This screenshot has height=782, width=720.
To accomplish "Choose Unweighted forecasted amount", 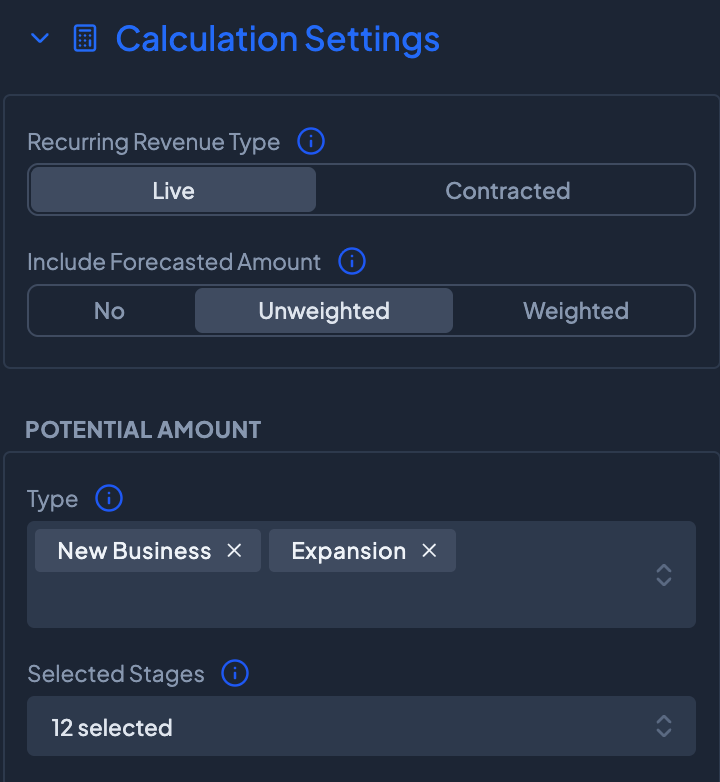I will (x=324, y=311).
